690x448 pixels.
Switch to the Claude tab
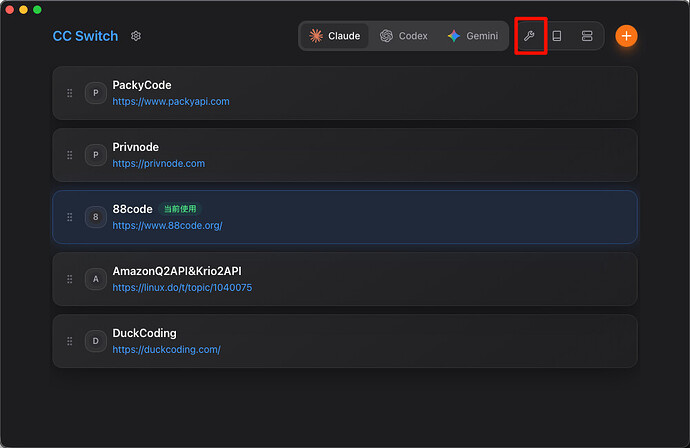pyautogui.click(x=335, y=36)
